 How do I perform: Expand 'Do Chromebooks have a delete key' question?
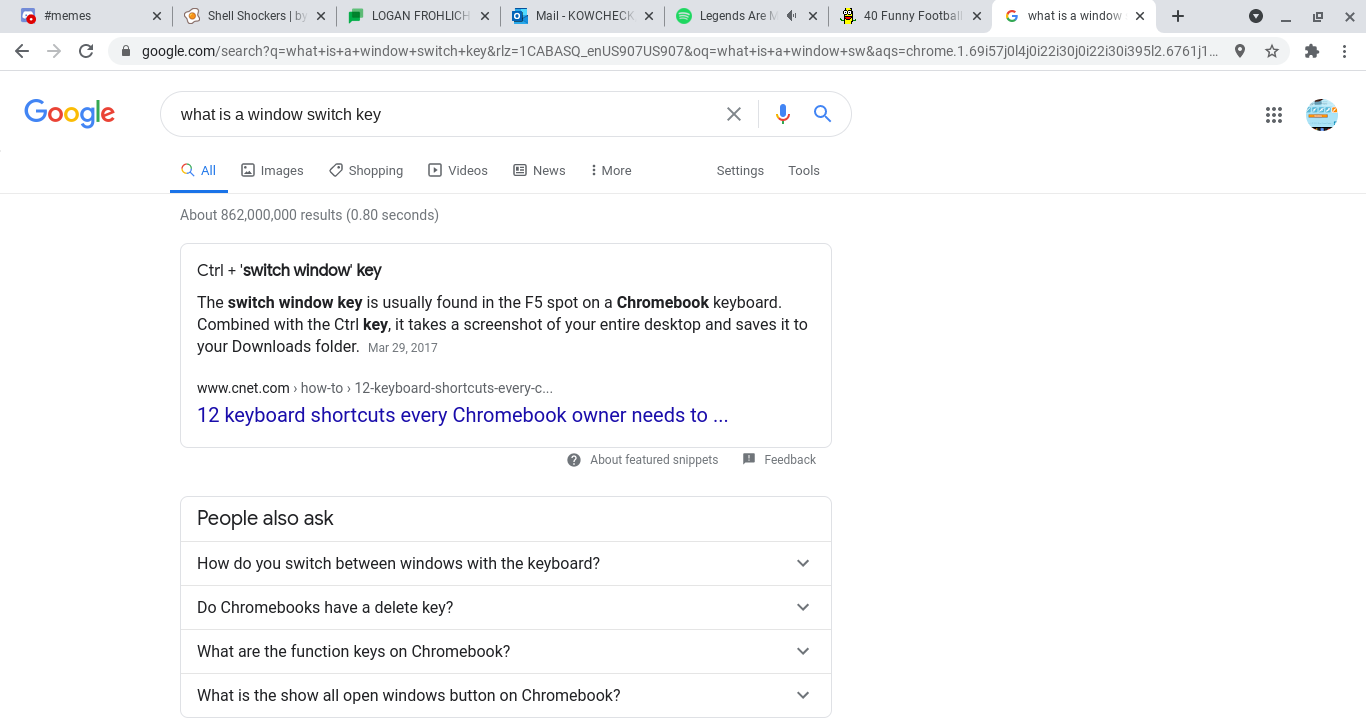(x=506, y=607)
